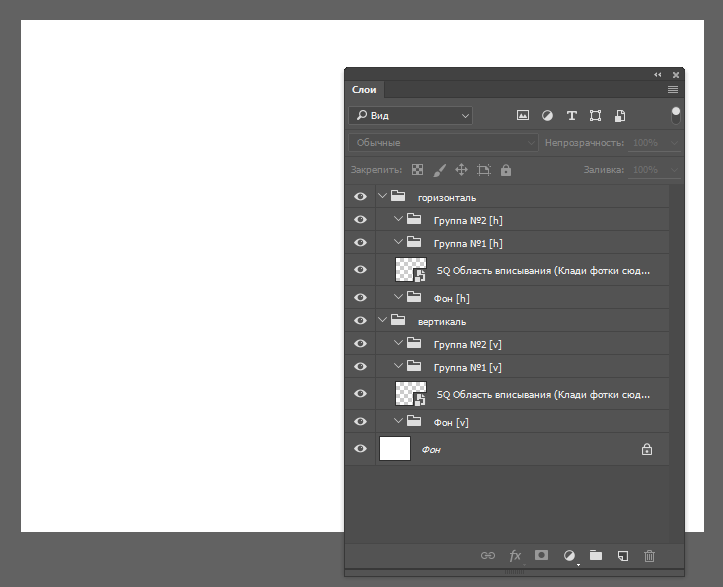The height and width of the screenshot is (587, 723).
Task: Click the white Фон layer thumbnail
Action: click(395, 449)
